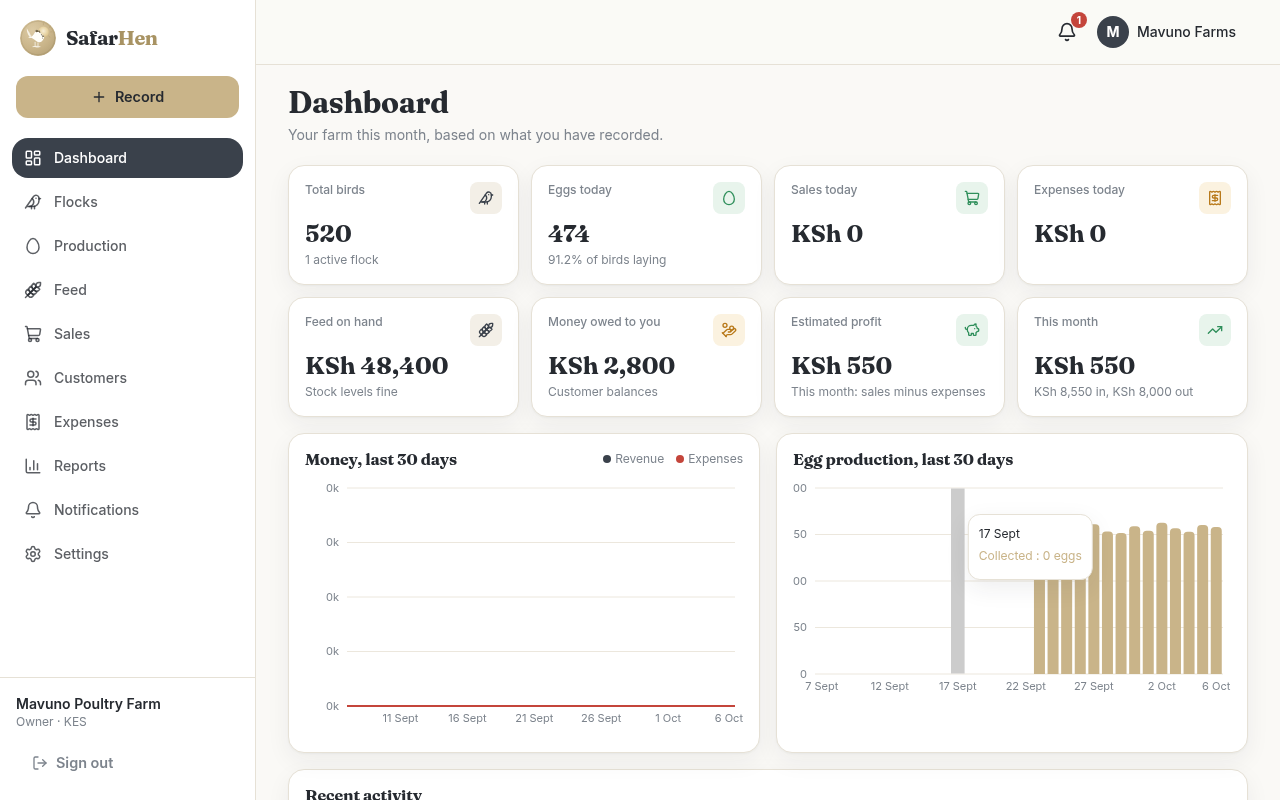This screenshot has width=1280, height=800.
Task: Click the last bar for 6 Oct in egg chart
Action: point(1216,600)
